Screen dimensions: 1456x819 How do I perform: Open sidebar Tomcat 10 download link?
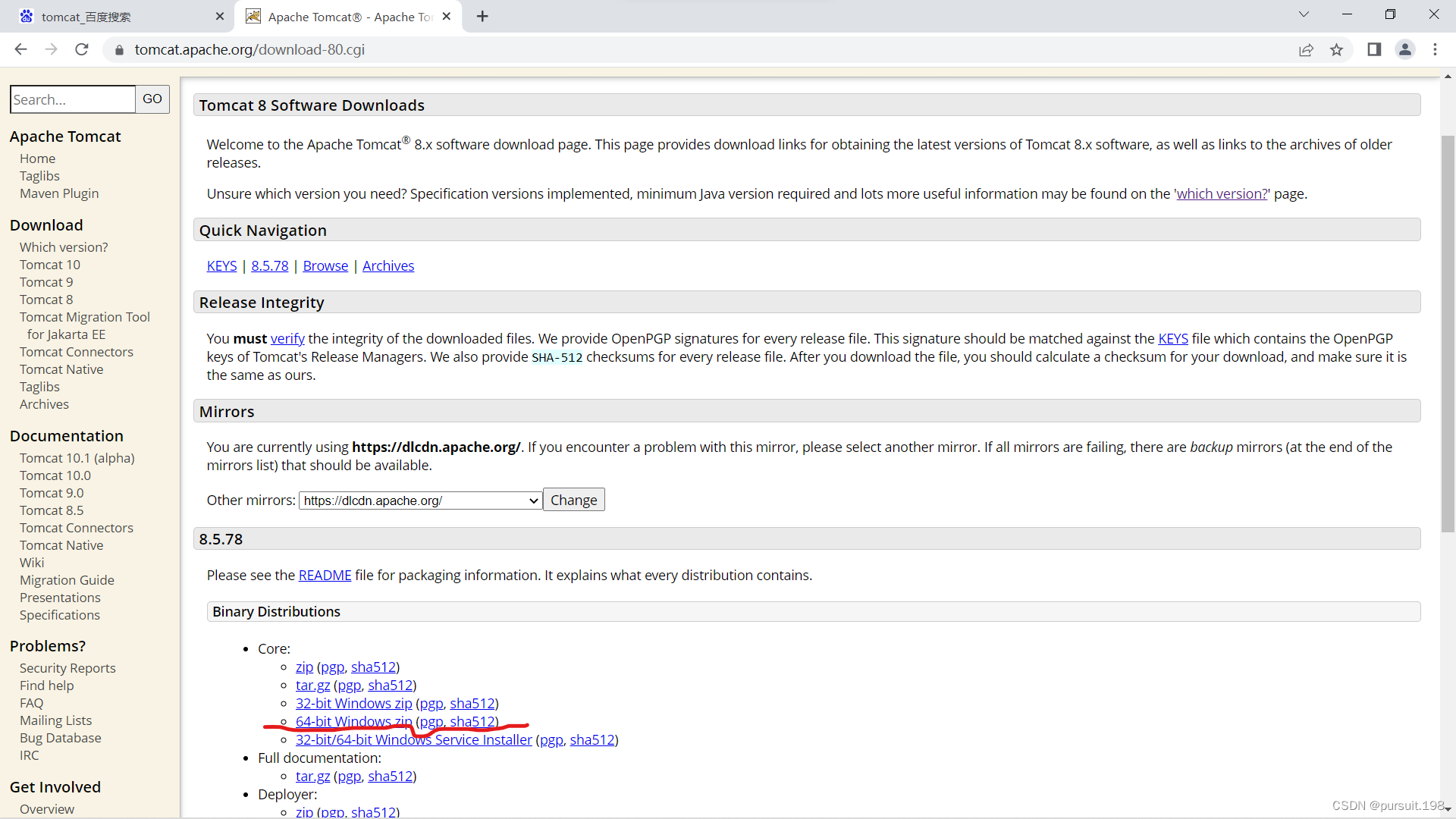click(x=49, y=265)
